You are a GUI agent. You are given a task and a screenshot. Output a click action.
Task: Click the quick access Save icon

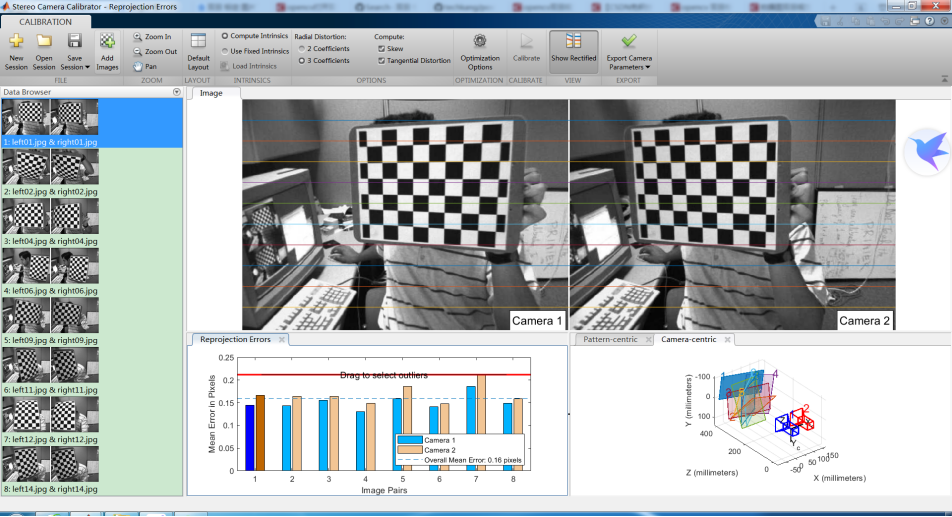[x=825, y=21]
